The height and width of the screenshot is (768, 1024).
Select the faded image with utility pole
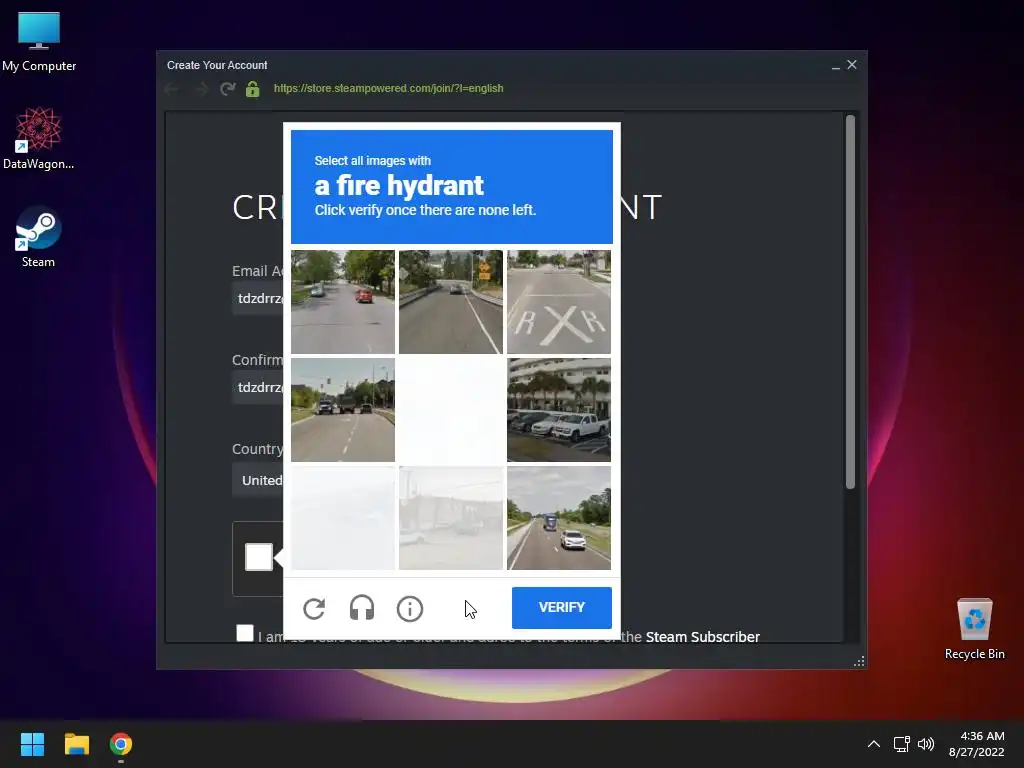click(451, 517)
